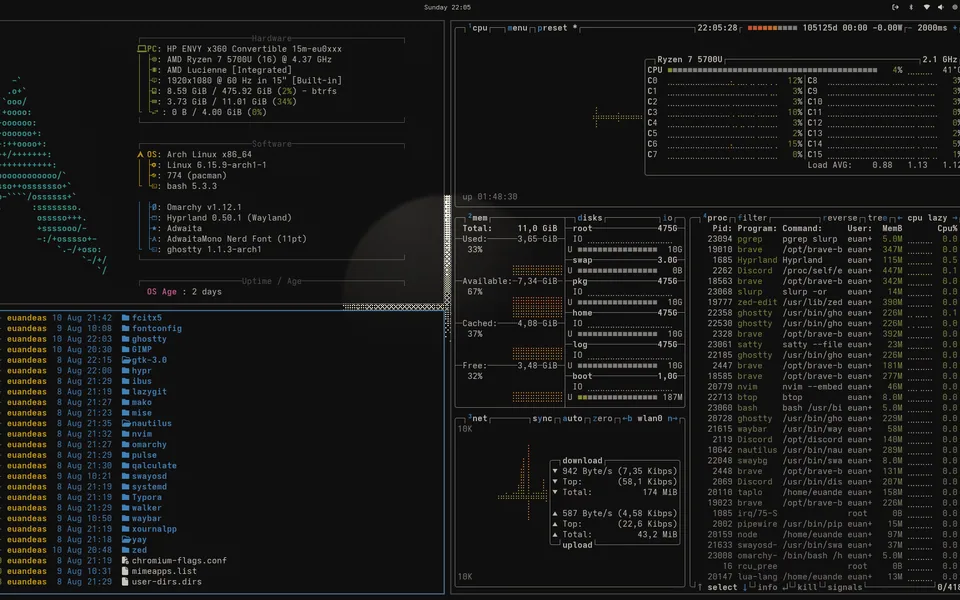Click the user-dirs.dirs file icon
The height and width of the screenshot is (600, 960).
coord(125,581)
